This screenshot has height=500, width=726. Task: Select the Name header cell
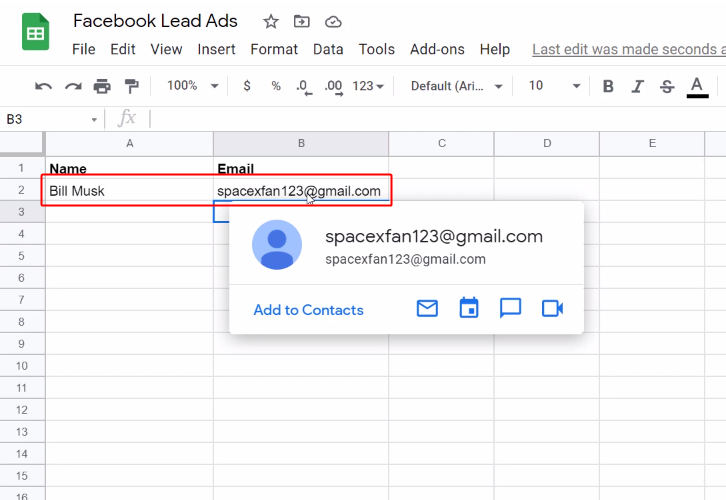point(130,168)
